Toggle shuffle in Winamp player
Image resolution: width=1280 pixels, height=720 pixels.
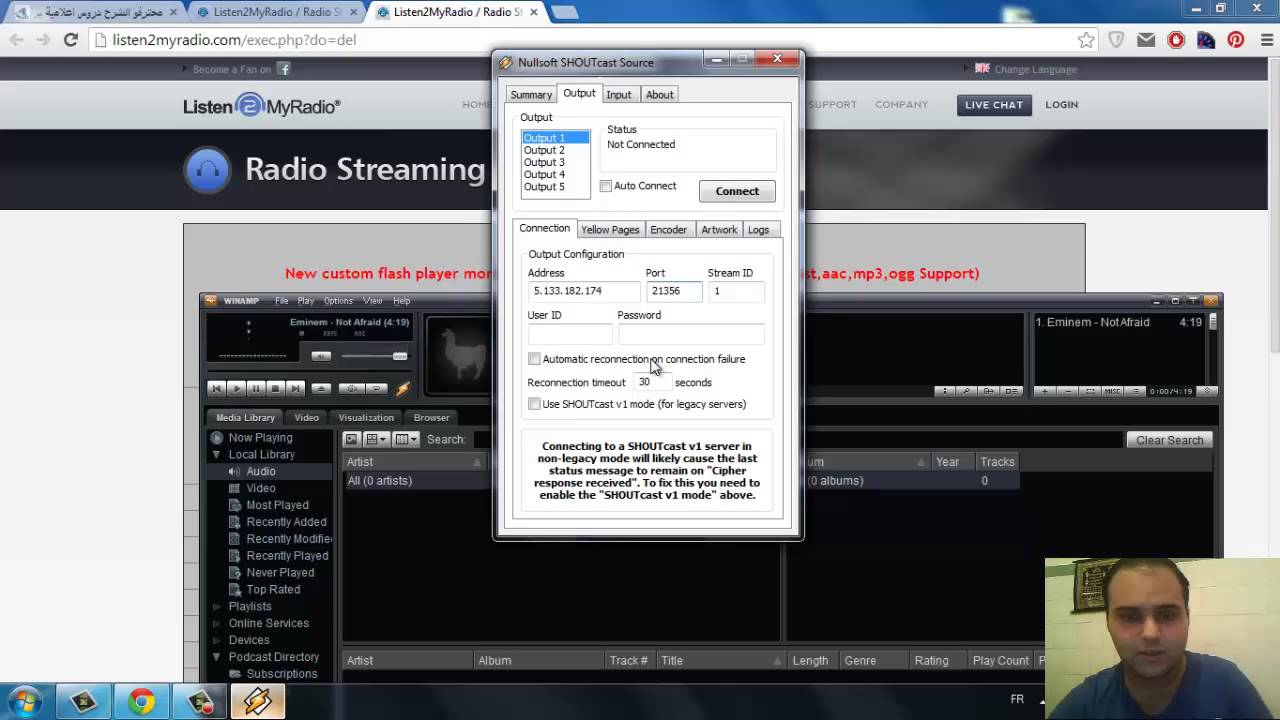[351, 388]
